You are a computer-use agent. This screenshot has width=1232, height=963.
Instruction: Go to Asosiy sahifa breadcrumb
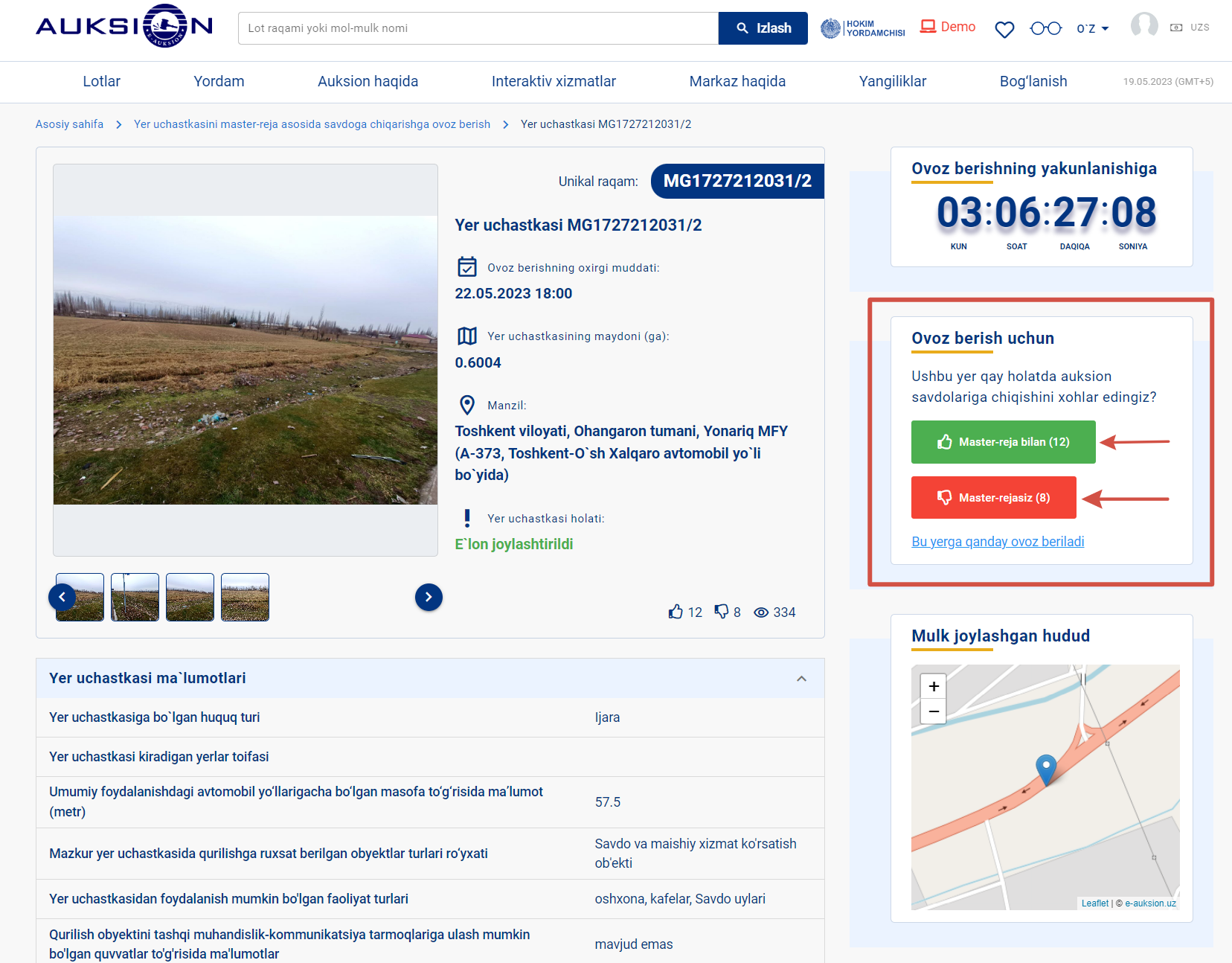(69, 124)
